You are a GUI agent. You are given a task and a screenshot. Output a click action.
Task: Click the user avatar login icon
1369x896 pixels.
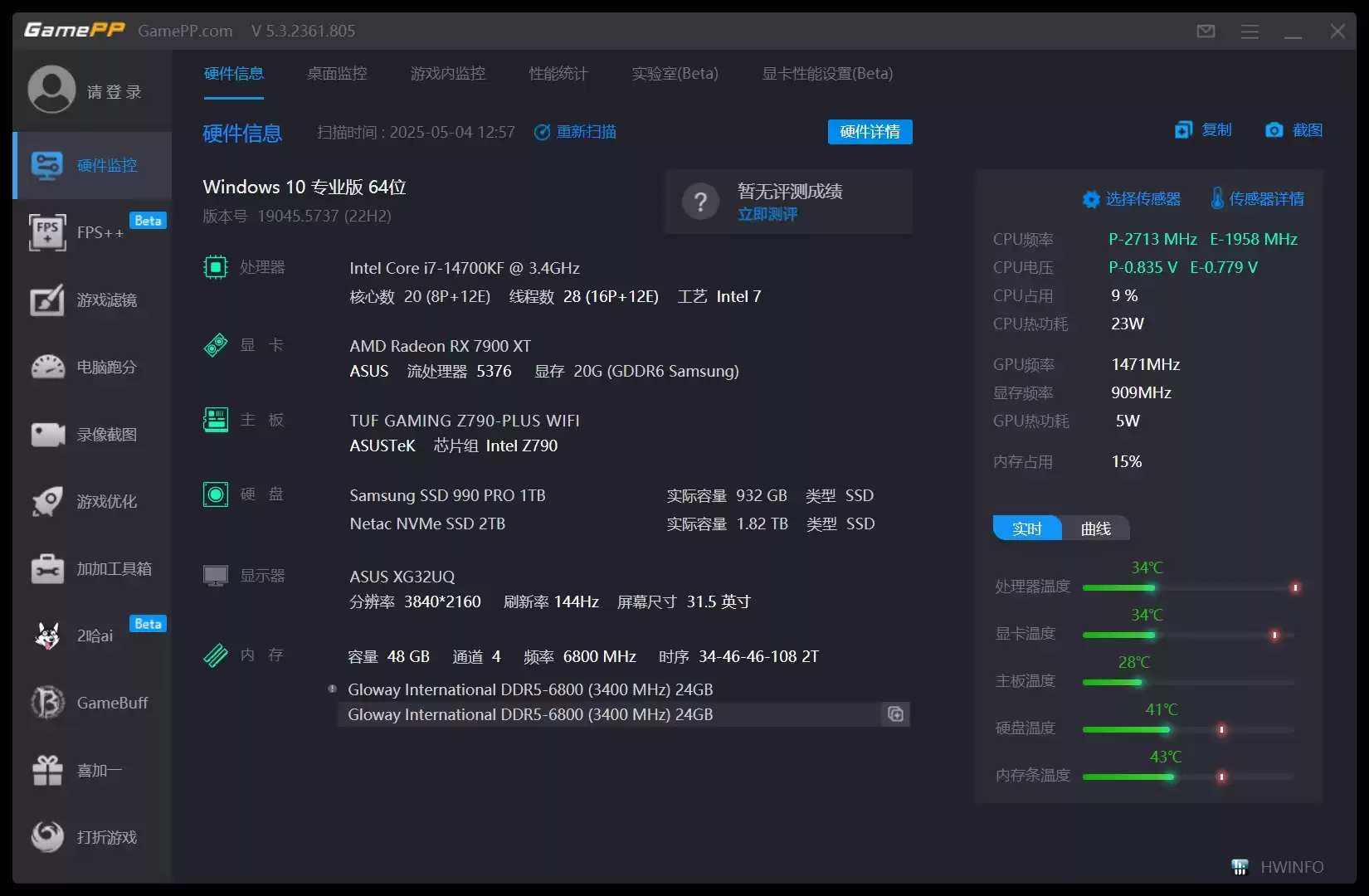tap(51, 89)
